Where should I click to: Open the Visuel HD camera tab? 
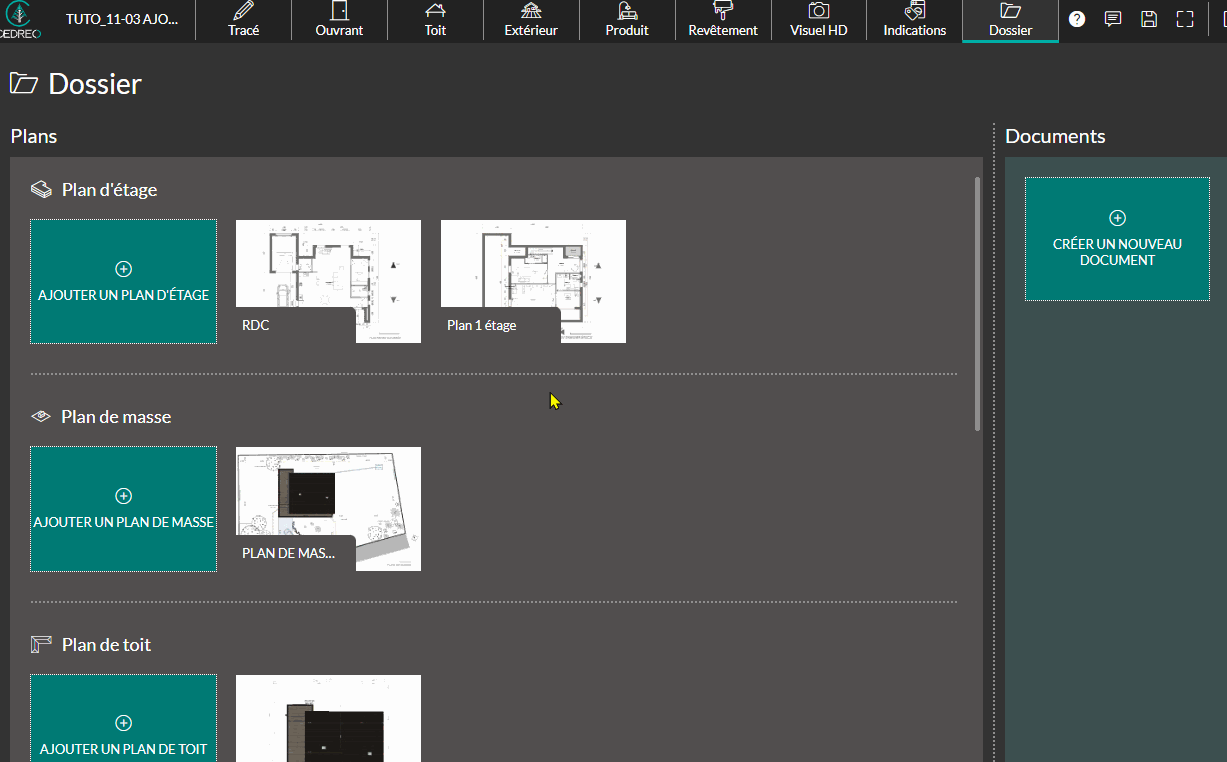[818, 20]
